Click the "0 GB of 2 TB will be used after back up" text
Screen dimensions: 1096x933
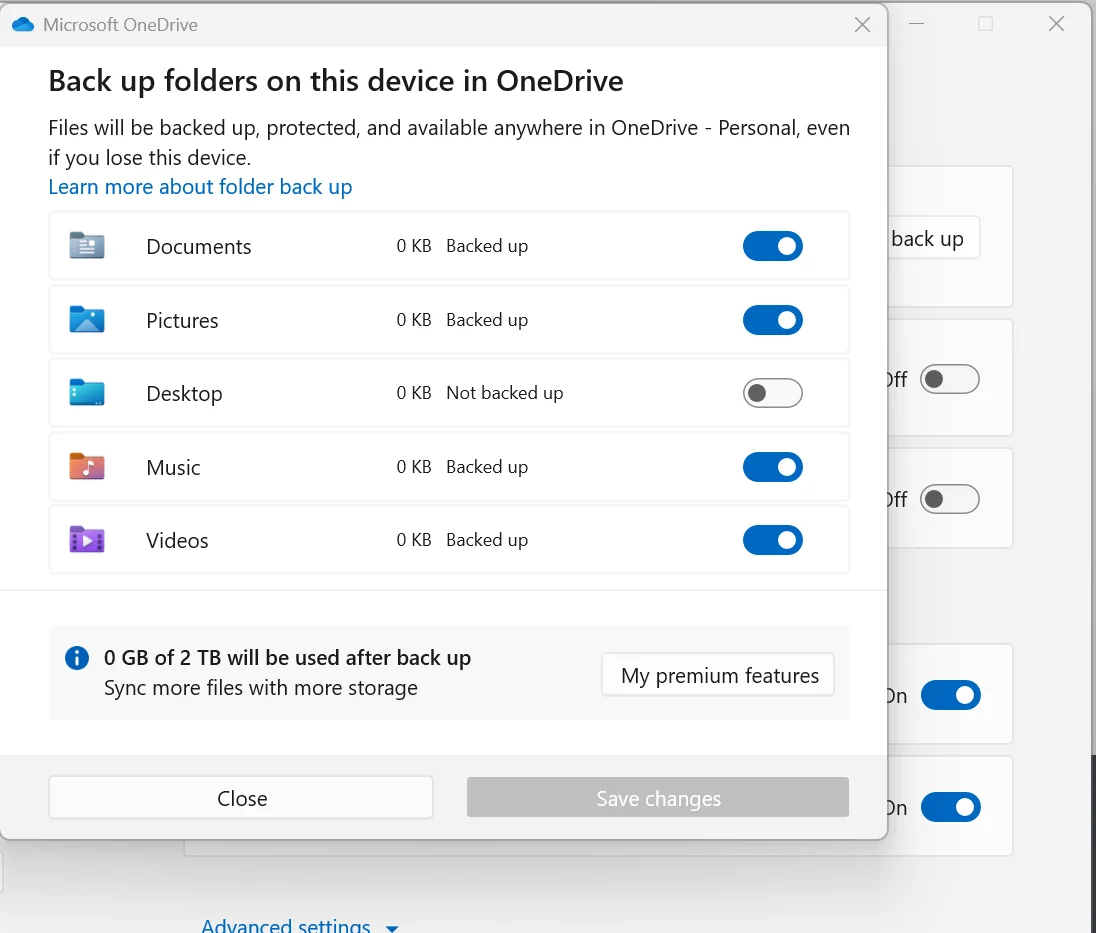(x=287, y=658)
